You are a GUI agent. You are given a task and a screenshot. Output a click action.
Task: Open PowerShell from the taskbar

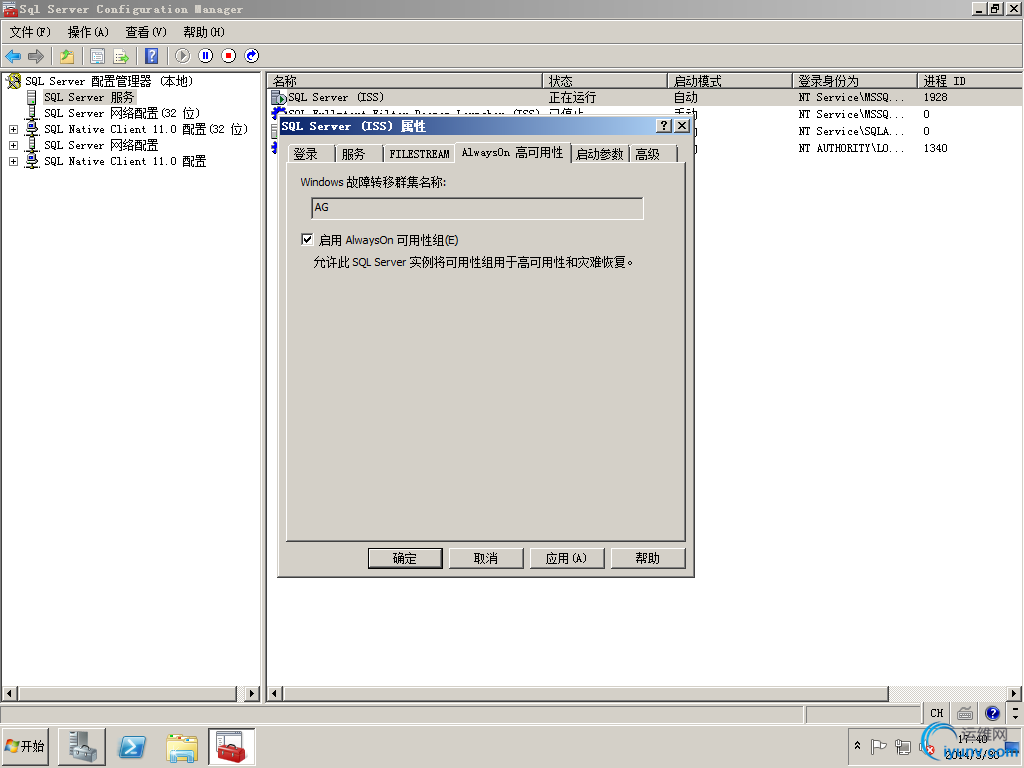point(130,746)
